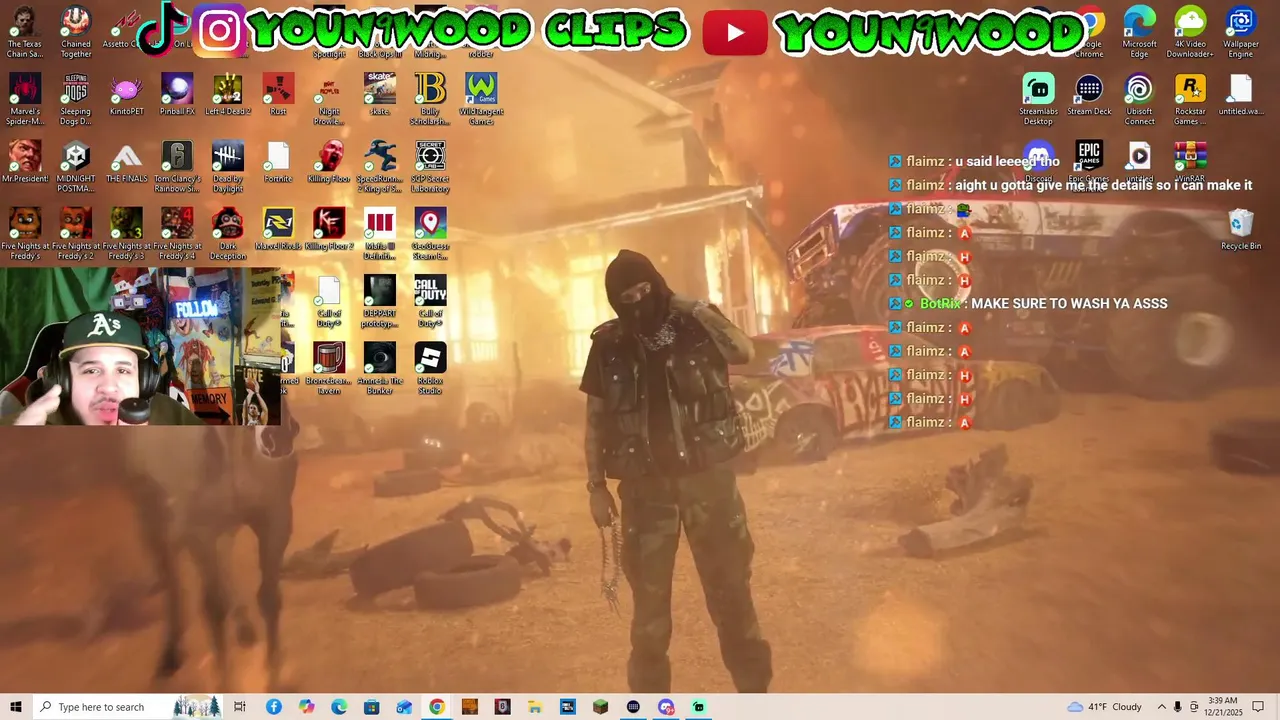
Task: Launch the WildTangent Games shortcut
Action: click(481, 100)
